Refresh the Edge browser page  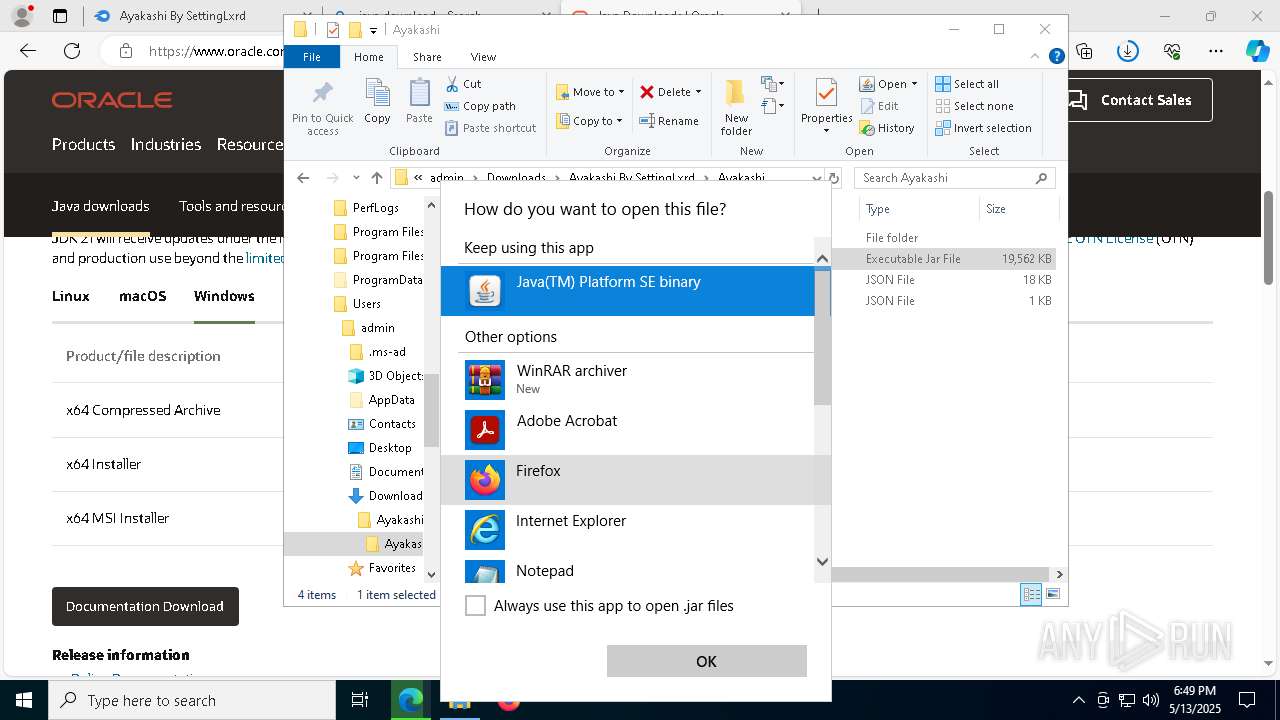coord(72,51)
